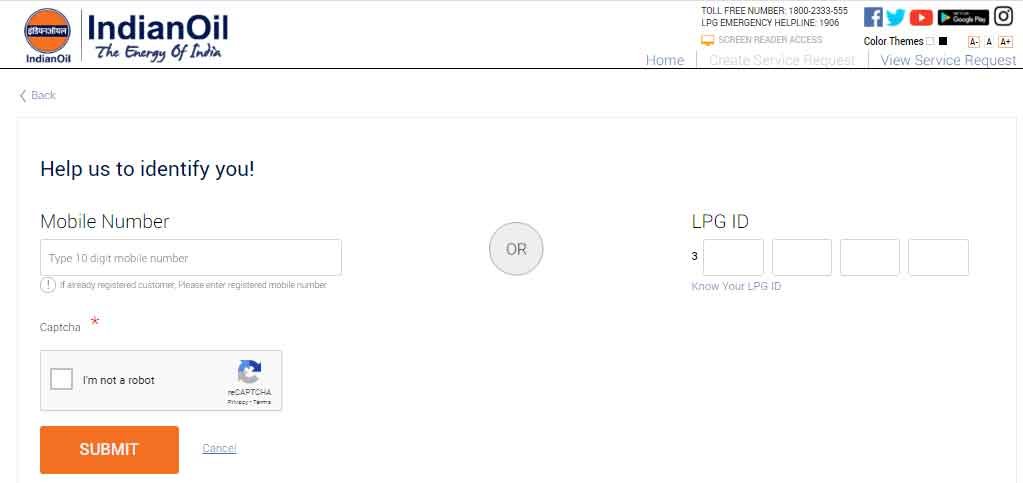The width and height of the screenshot is (1023, 483).
Task: Open the YouTube channel icon
Action: (921, 18)
